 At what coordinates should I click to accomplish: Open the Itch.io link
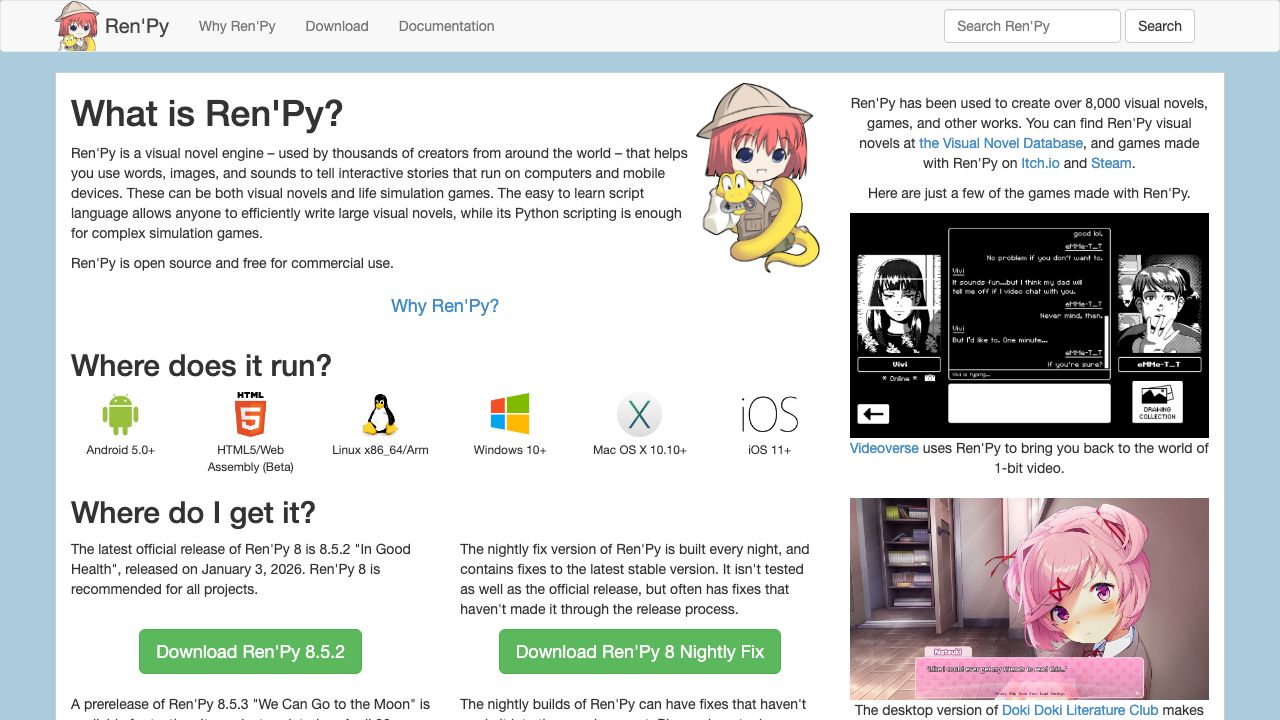[1040, 163]
